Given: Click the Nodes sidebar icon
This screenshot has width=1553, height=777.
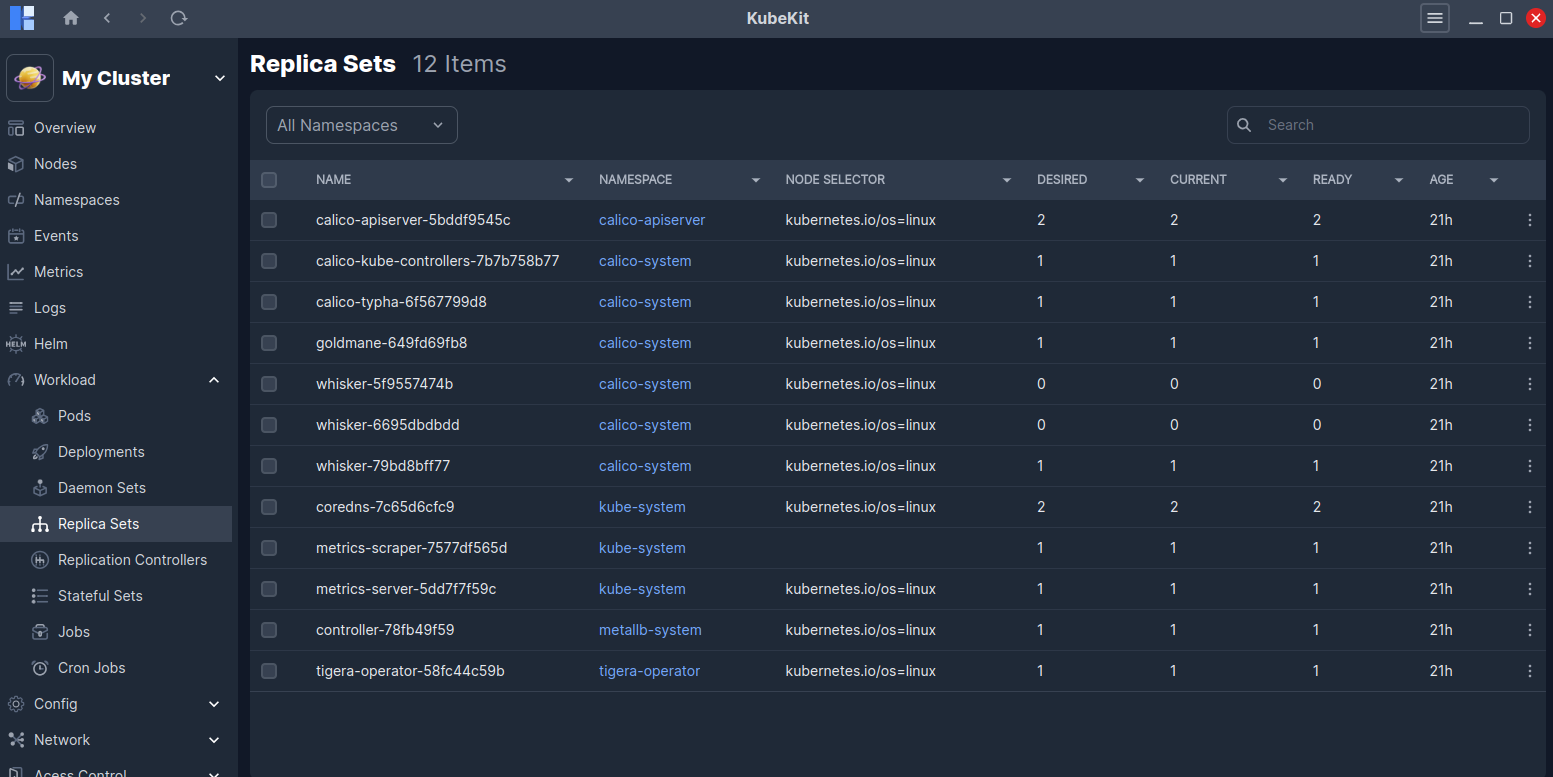Looking at the screenshot, I should coord(16,164).
